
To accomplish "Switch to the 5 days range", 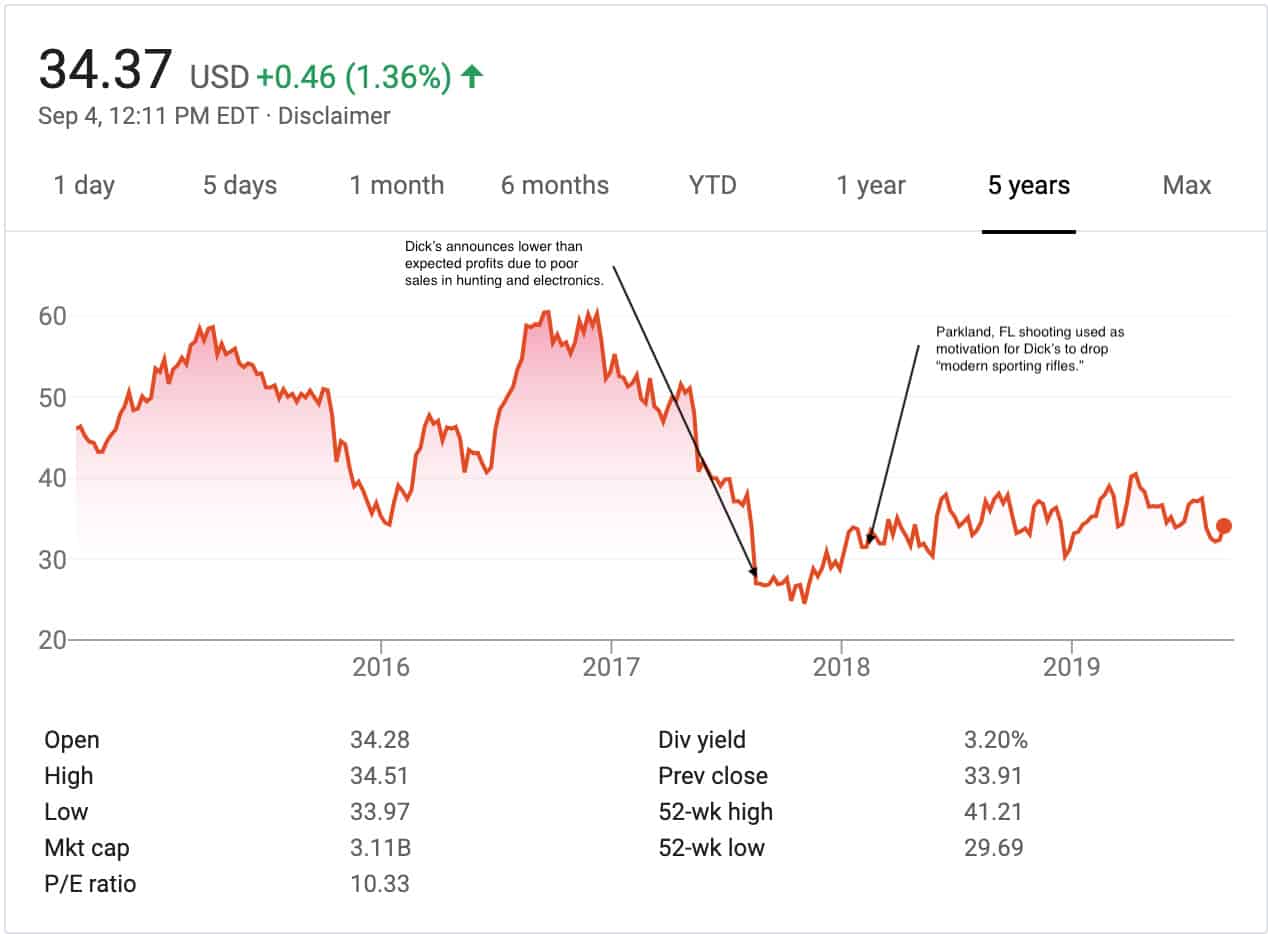I will pos(240,185).
